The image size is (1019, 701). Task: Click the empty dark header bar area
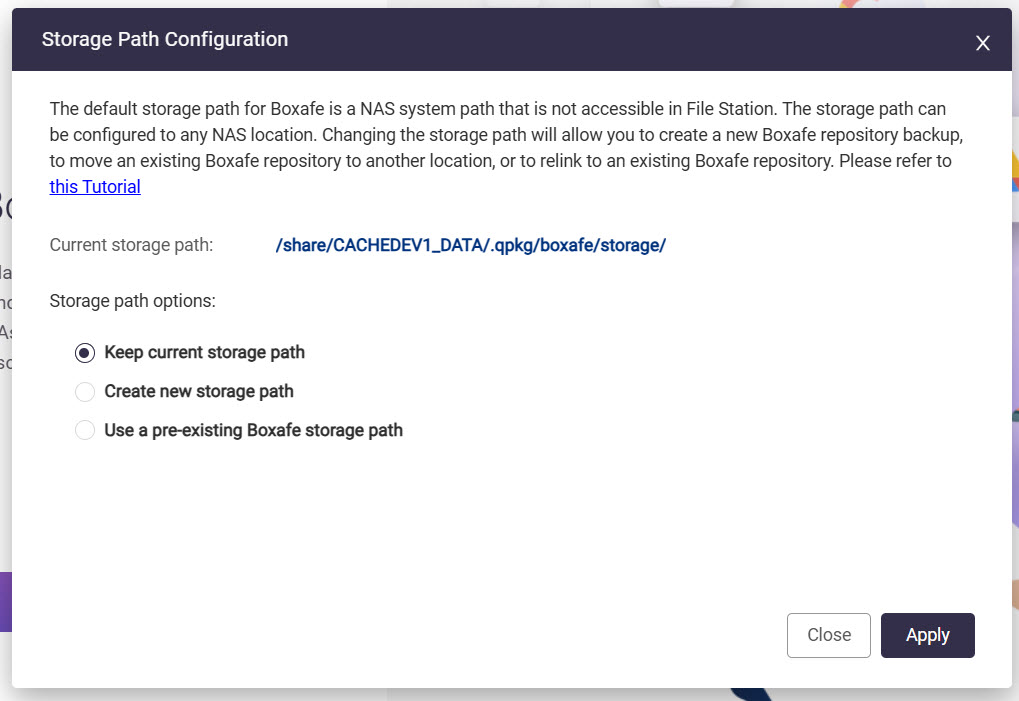pos(600,40)
